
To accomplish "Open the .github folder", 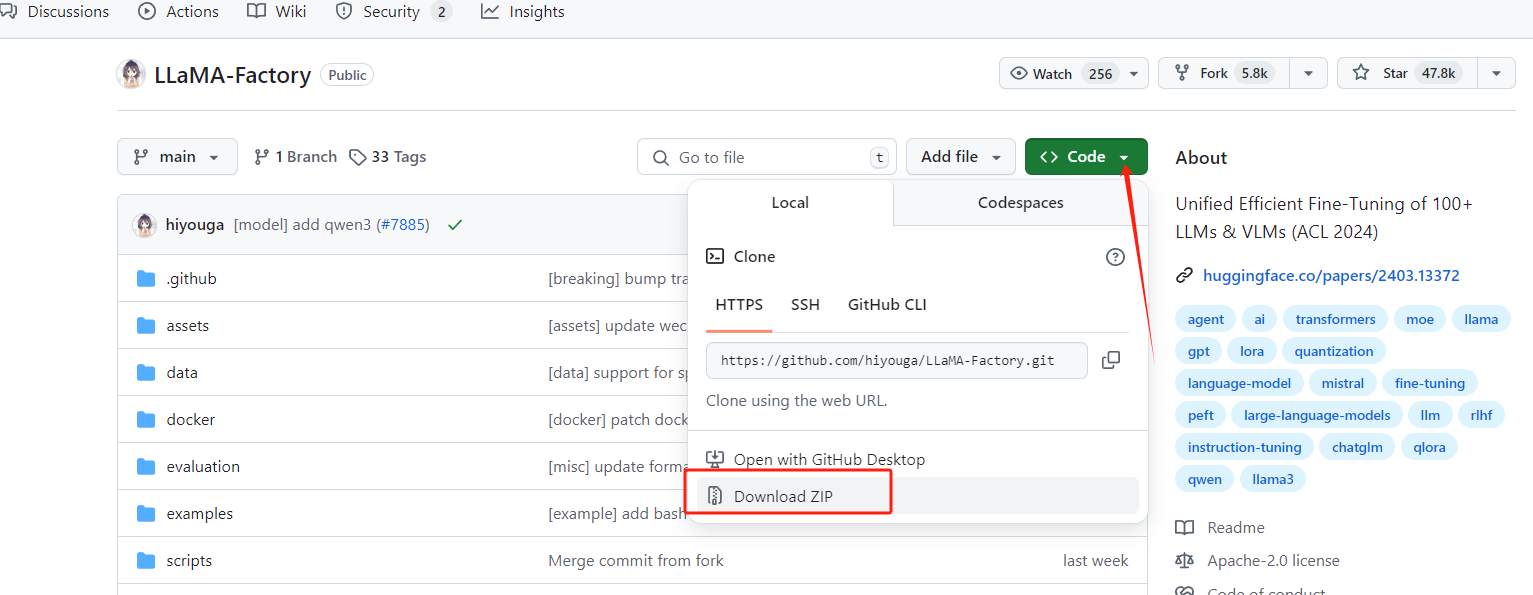I will (x=191, y=279).
